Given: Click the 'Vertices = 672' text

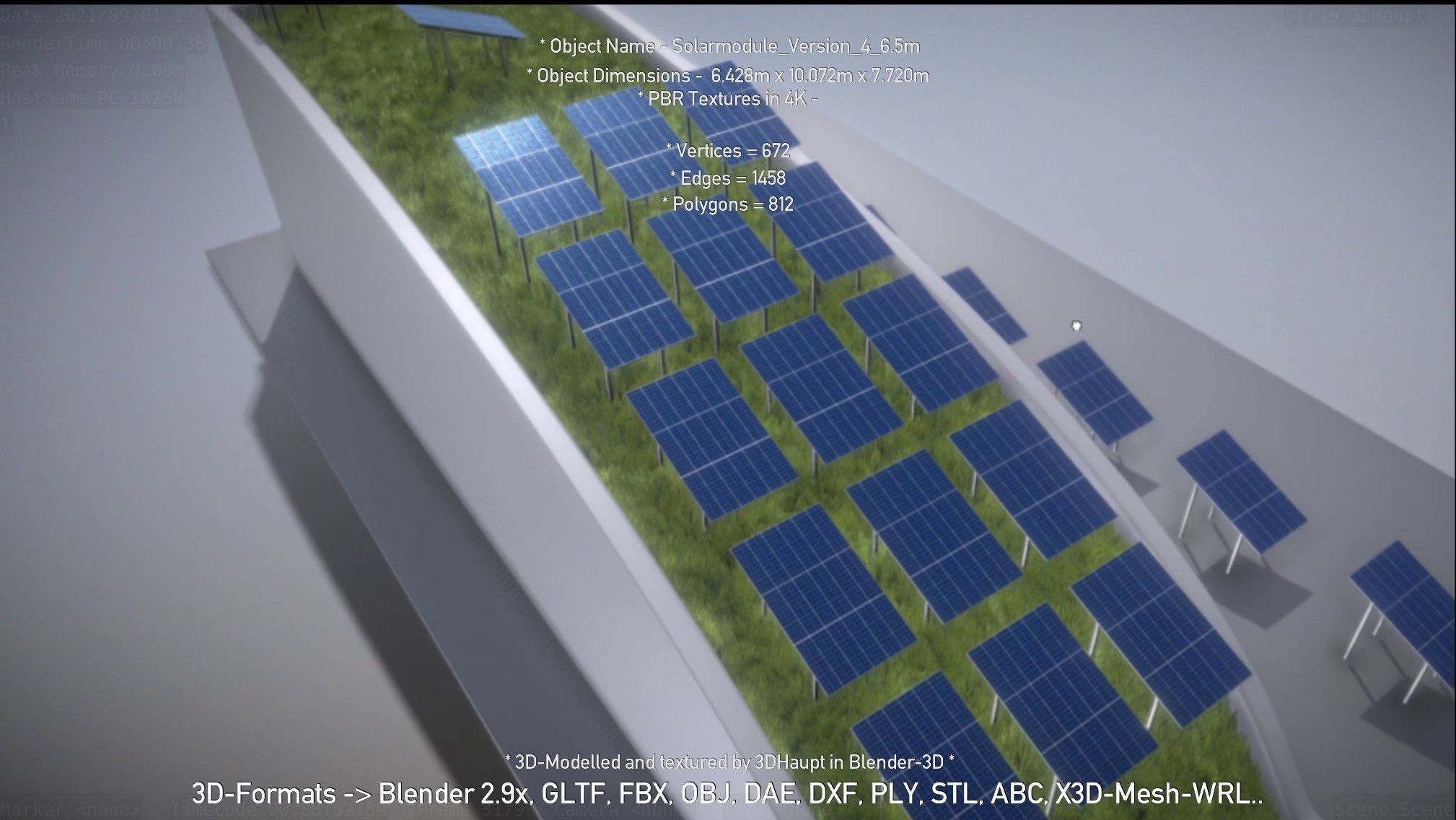Looking at the screenshot, I should [x=727, y=151].
